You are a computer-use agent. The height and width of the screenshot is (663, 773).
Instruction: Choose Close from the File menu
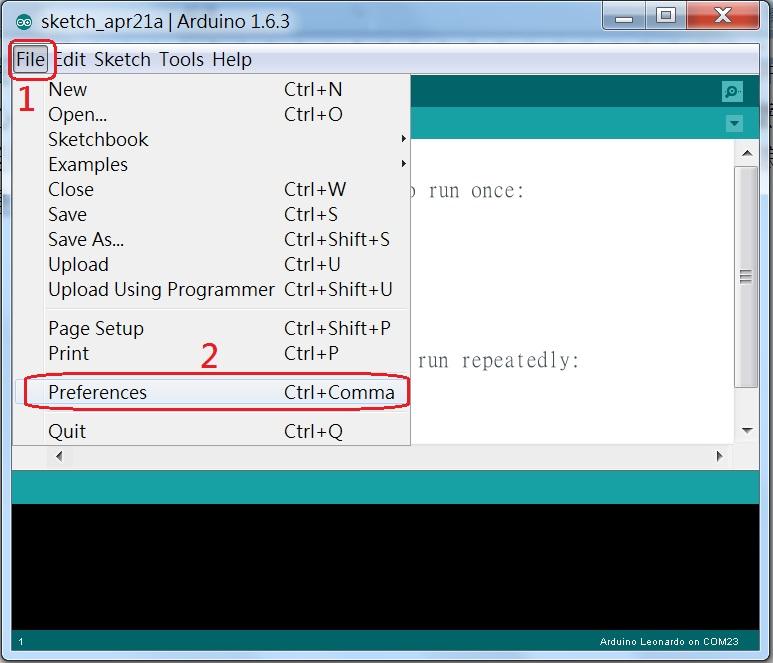point(212,190)
